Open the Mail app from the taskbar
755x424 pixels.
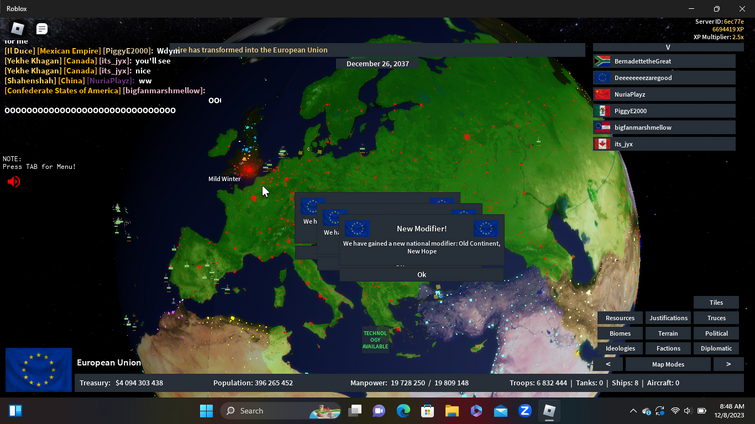coord(501,411)
